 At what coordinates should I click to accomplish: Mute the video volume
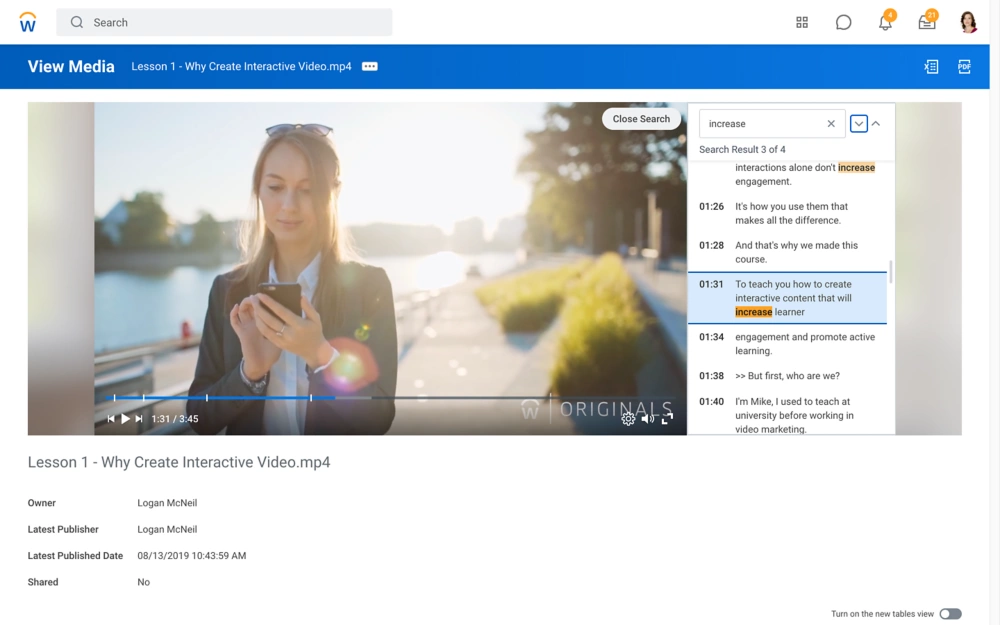647,419
